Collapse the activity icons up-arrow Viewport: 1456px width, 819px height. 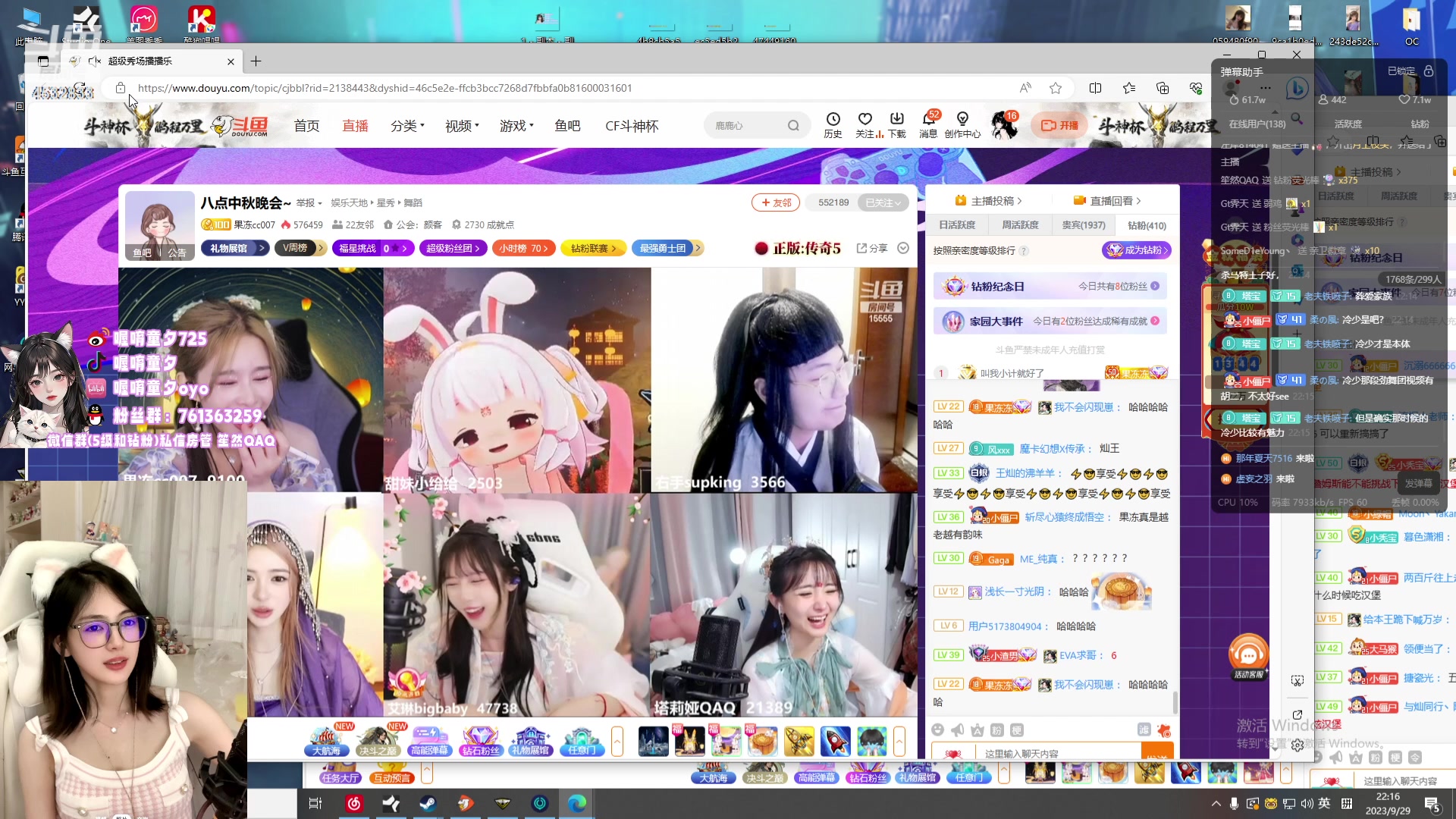(x=617, y=741)
